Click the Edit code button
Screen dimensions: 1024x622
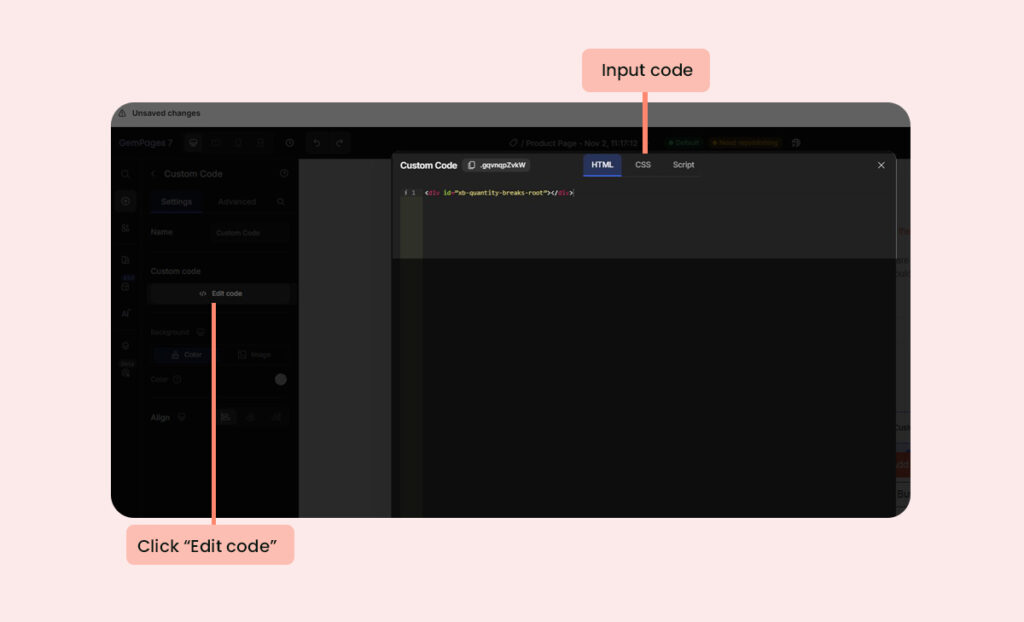point(220,293)
